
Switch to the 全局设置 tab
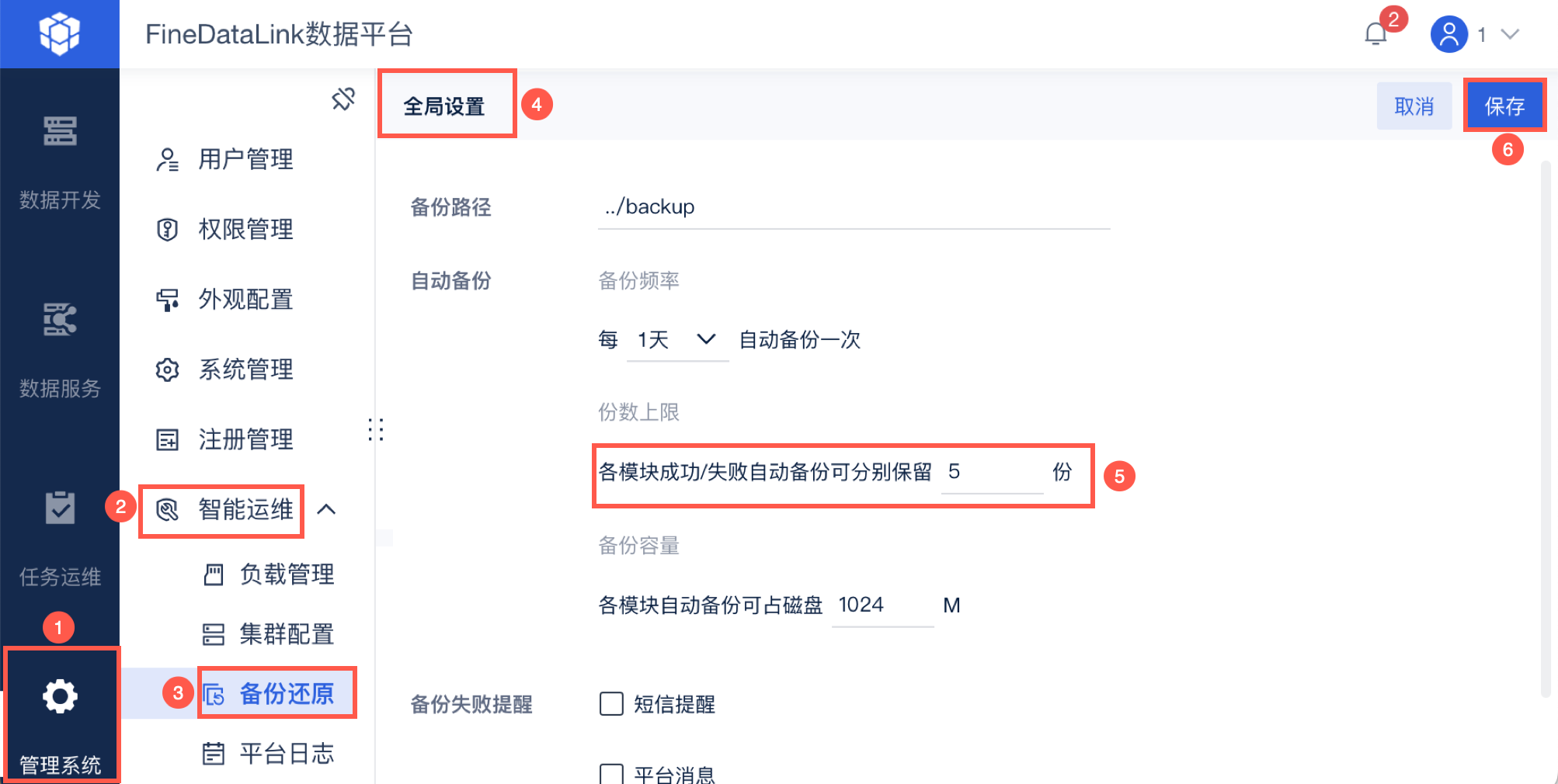[x=444, y=106]
